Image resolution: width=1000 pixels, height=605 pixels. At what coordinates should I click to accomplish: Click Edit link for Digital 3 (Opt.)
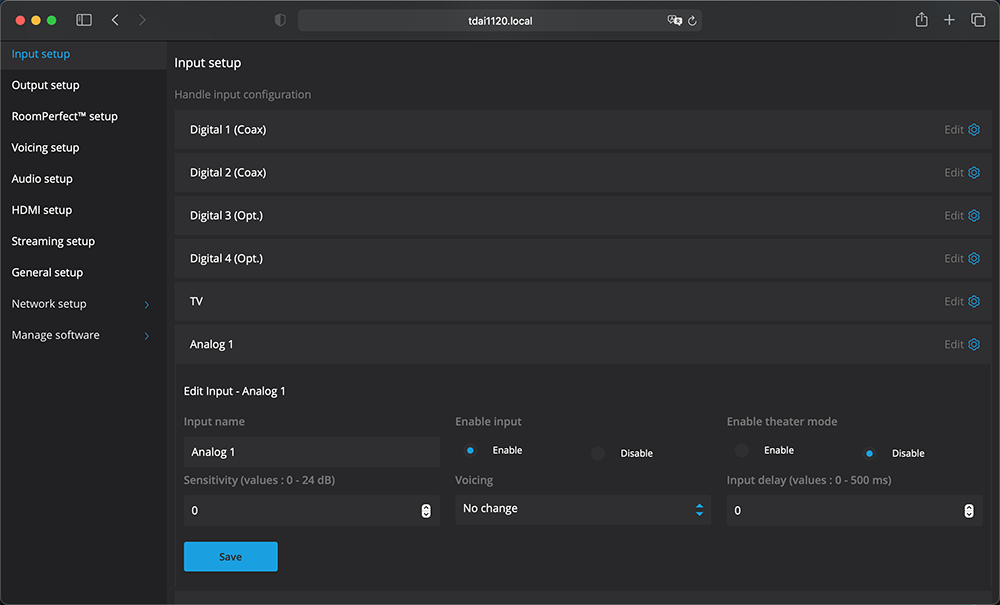[953, 215]
